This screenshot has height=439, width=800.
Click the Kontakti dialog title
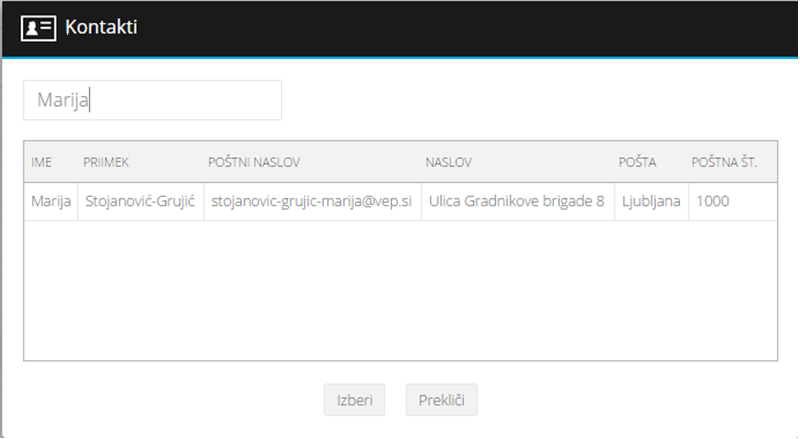tap(101, 27)
